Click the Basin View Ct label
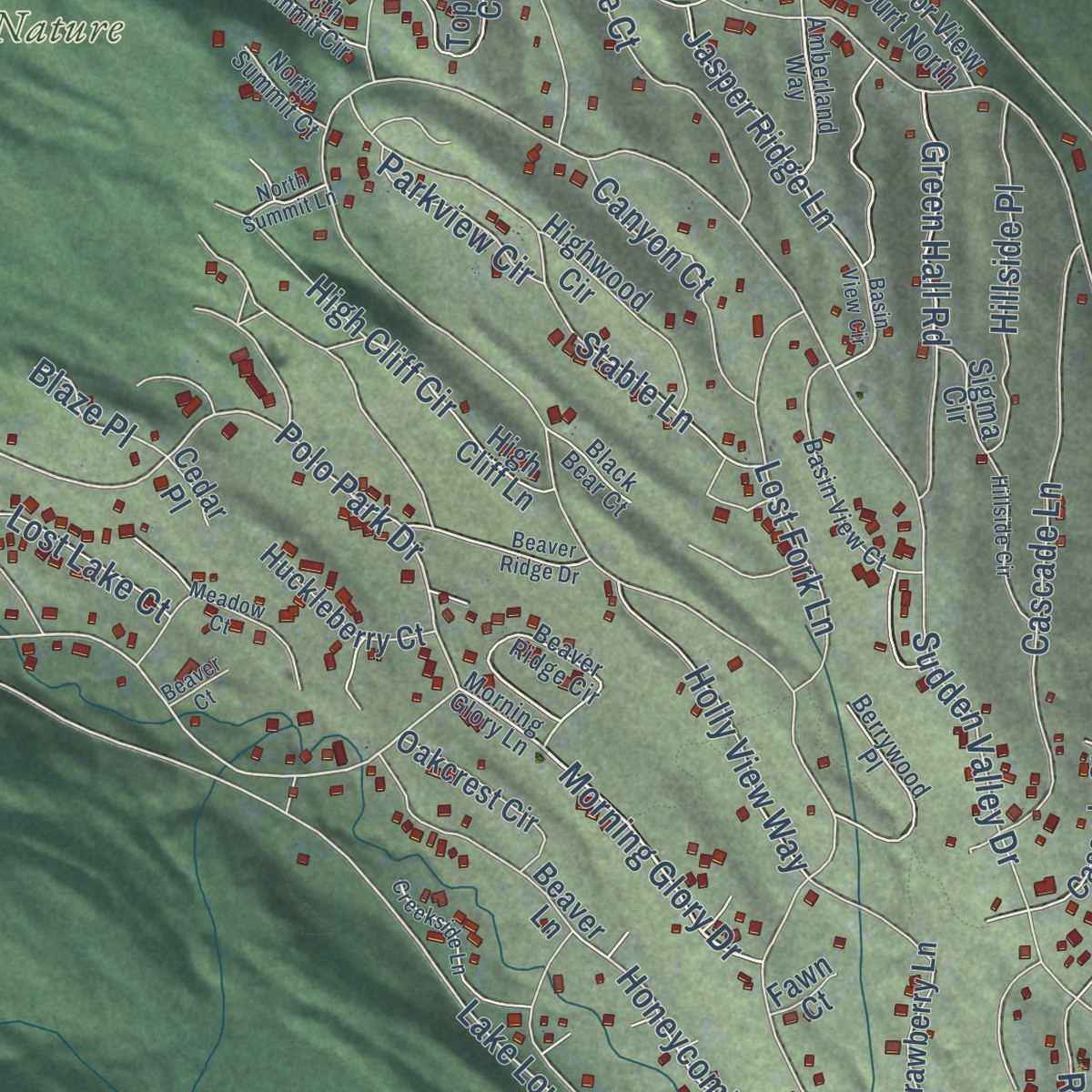1092x1092 pixels. 844,502
